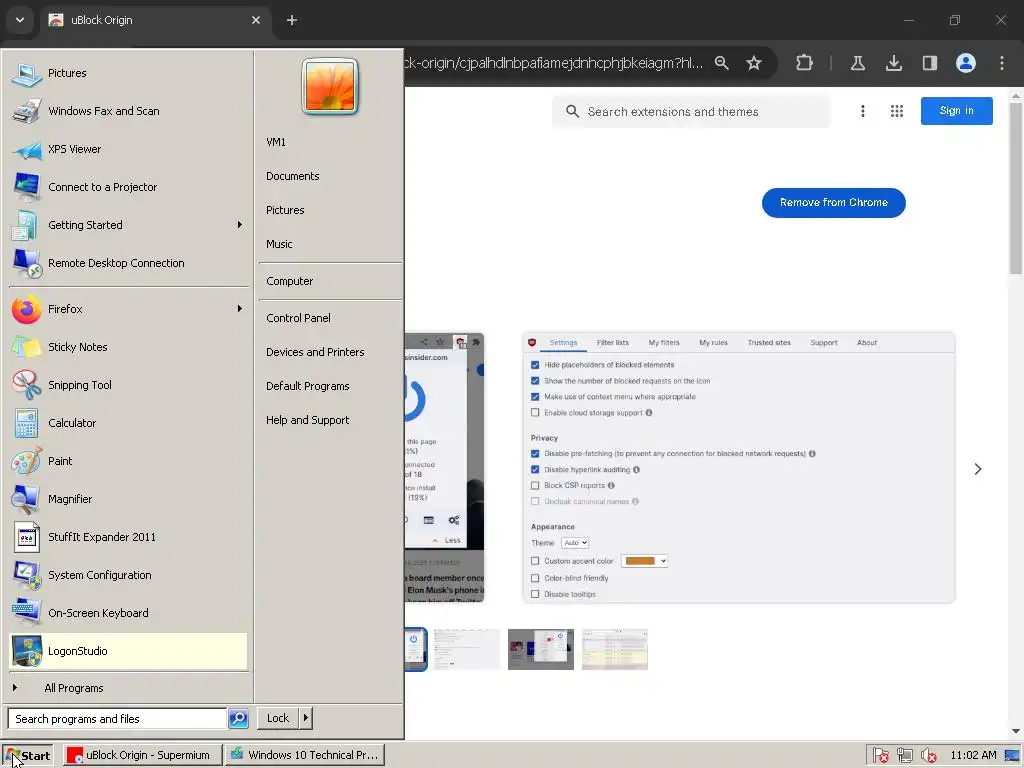Click Remove from Chrome button

(x=833, y=202)
